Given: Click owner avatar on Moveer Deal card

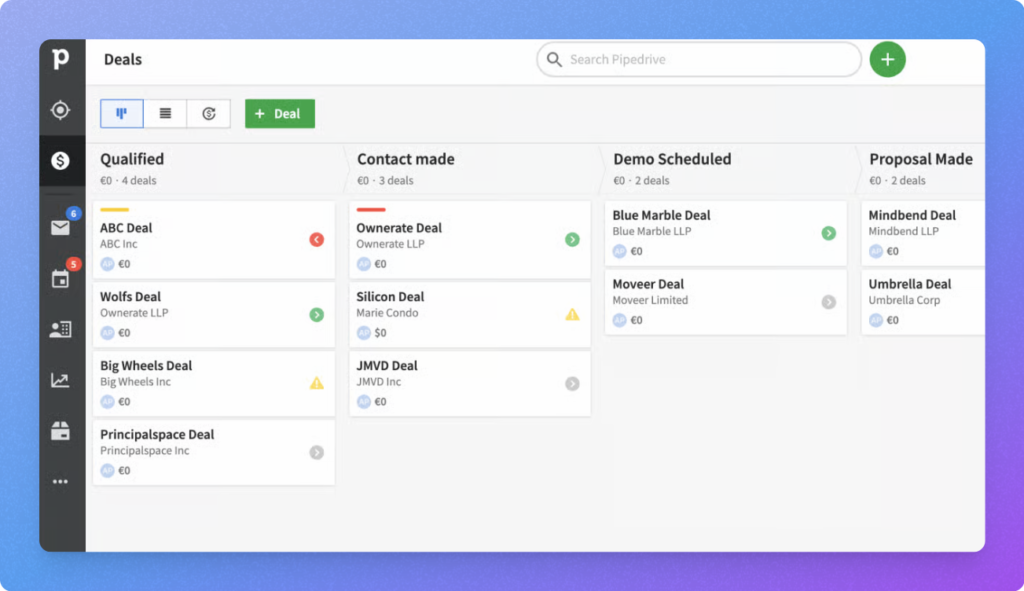Looking at the screenshot, I should tap(620, 320).
